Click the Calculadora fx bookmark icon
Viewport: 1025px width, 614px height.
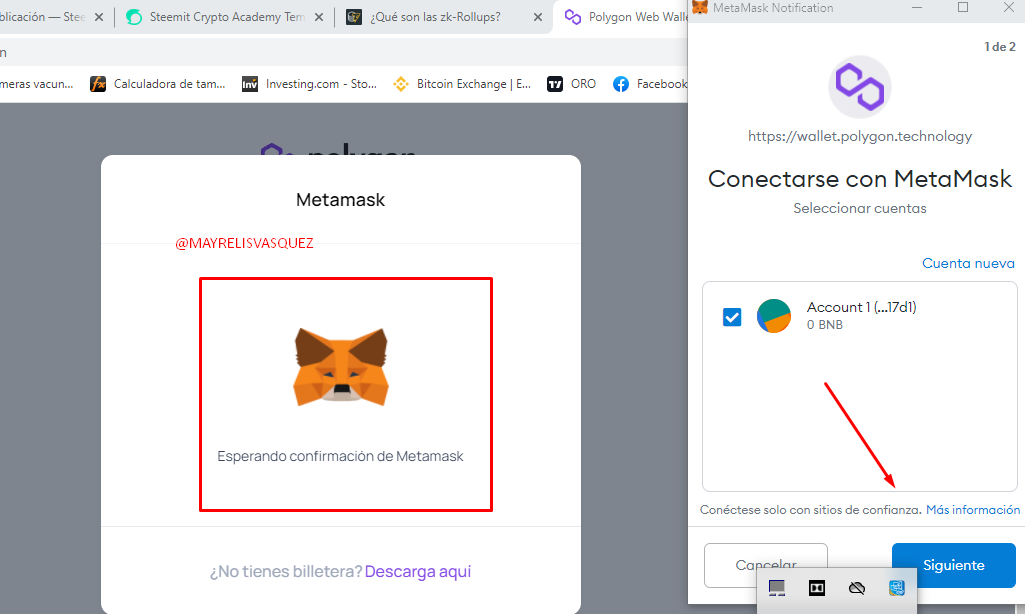click(x=98, y=84)
